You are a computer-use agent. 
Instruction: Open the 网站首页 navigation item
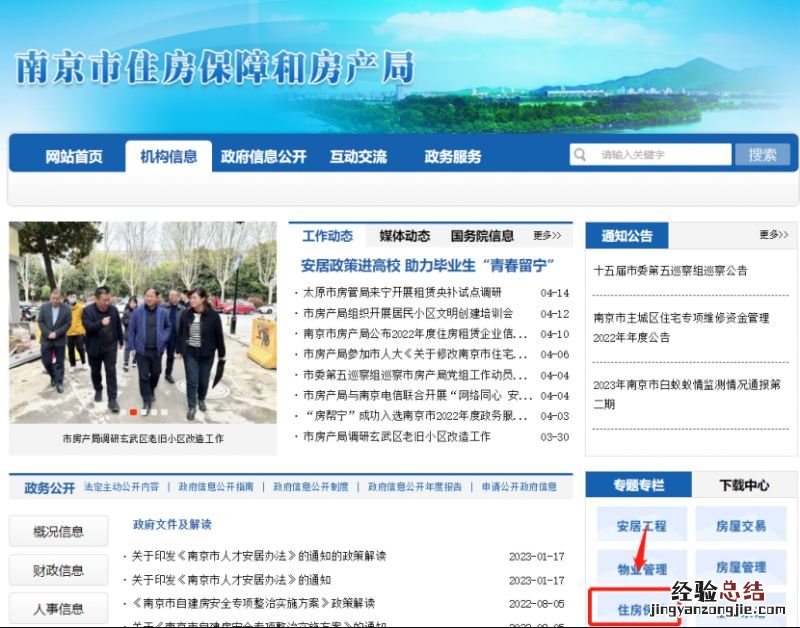73,156
